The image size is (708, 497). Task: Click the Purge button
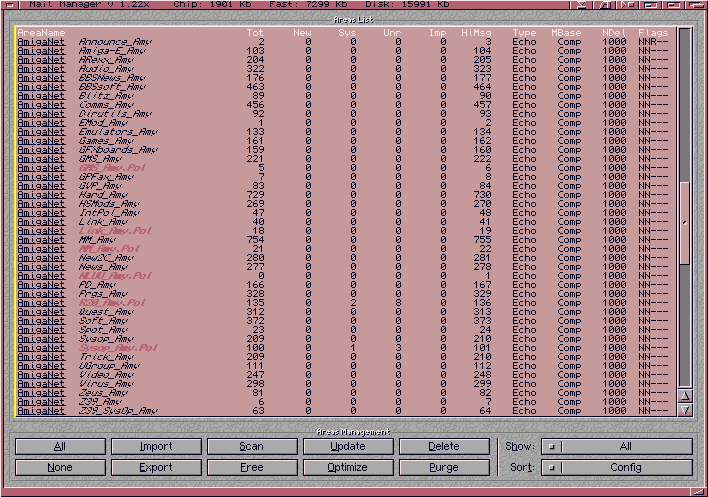[x=443, y=467]
